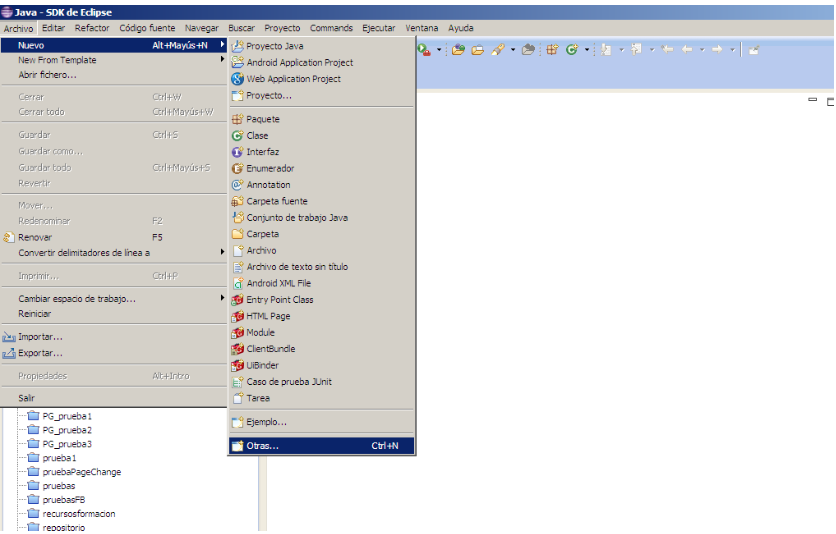Image resolution: width=836 pixels, height=534 pixels.
Task: Minimize the editor area view
Action: (x=813, y=100)
